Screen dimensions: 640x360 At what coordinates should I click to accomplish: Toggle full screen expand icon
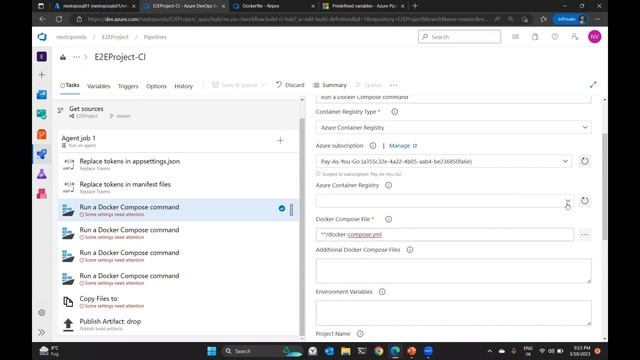[593, 84]
